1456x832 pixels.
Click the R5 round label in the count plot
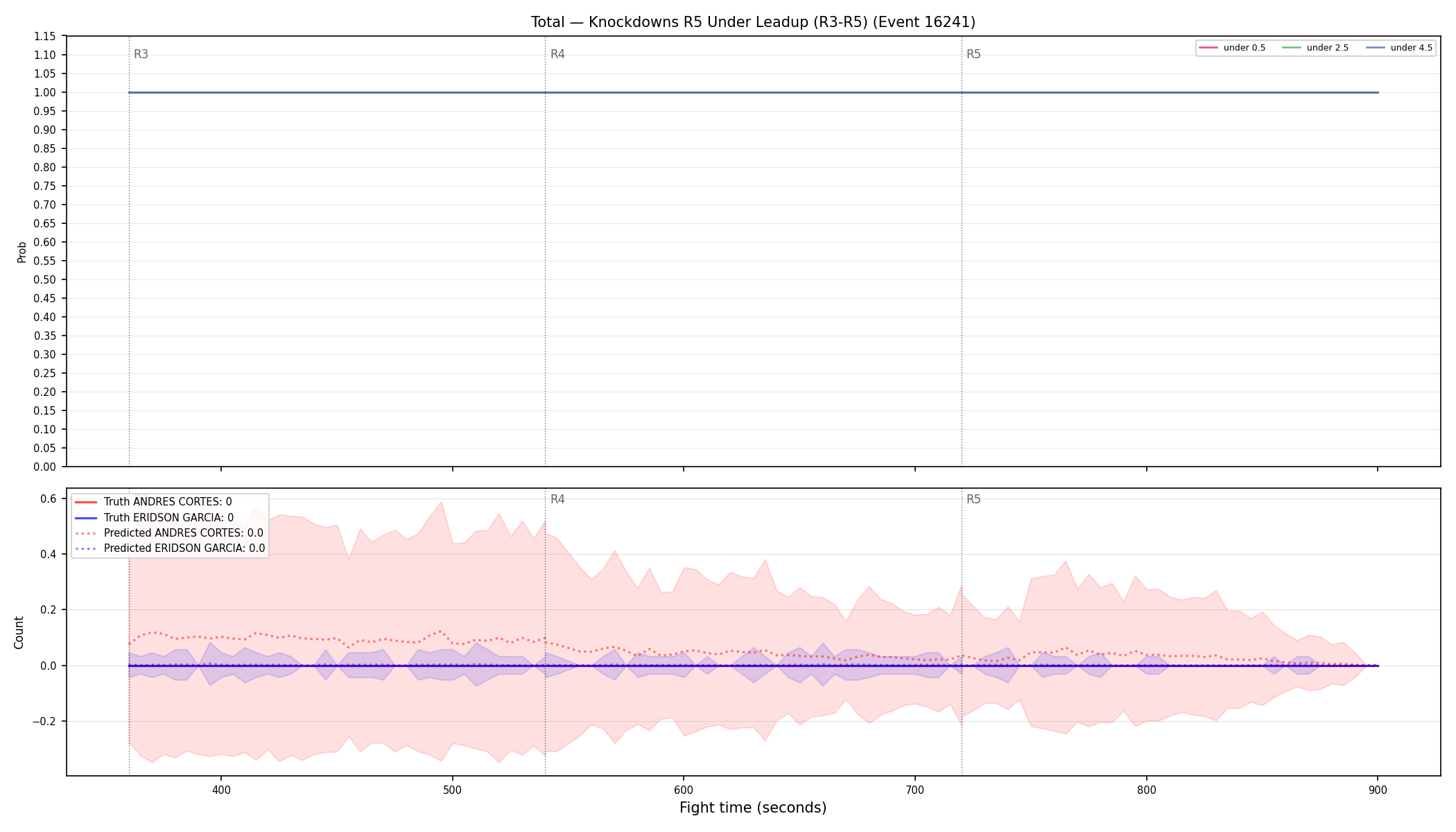973,499
